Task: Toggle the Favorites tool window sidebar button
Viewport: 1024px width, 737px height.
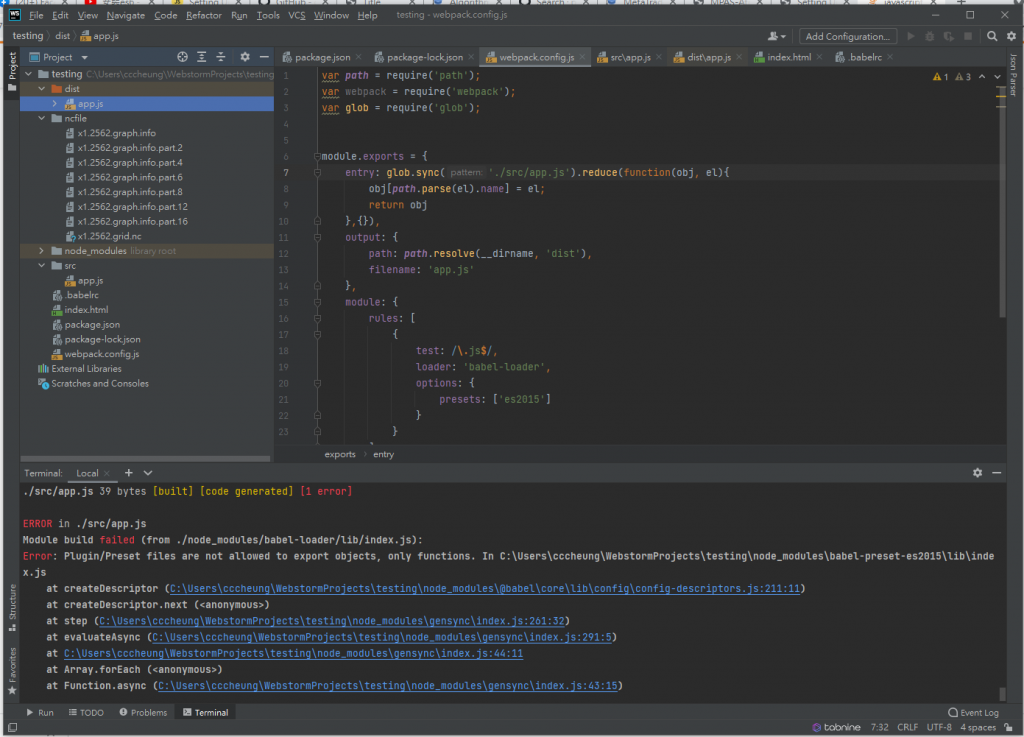Action: (x=12, y=670)
